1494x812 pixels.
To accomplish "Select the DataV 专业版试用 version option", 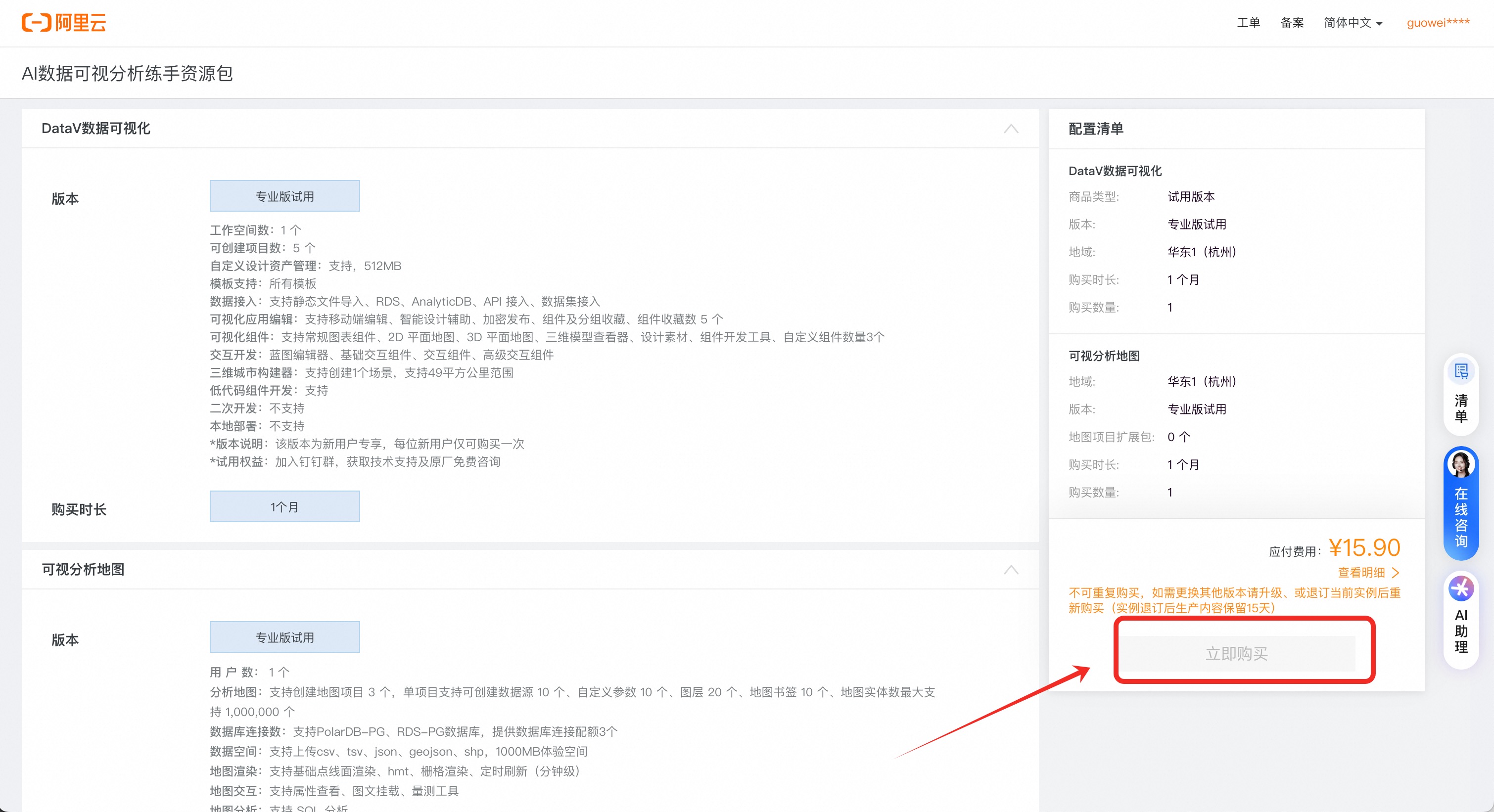I will pos(284,196).
